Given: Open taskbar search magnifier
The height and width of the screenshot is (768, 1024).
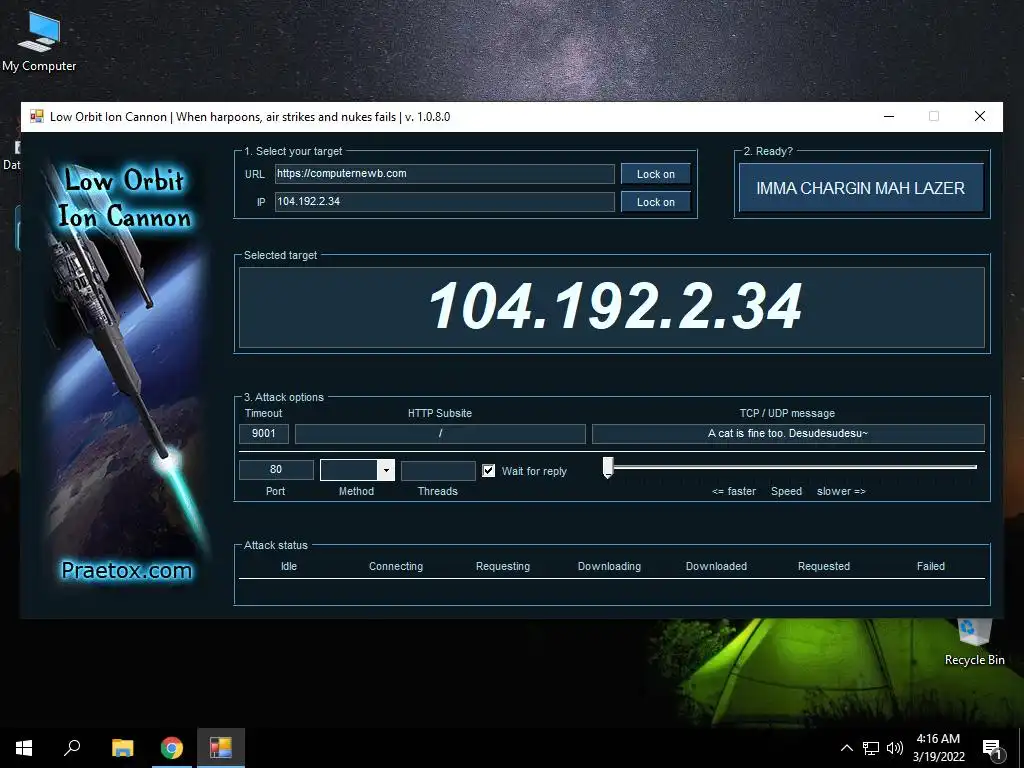Looking at the screenshot, I should (72, 748).
